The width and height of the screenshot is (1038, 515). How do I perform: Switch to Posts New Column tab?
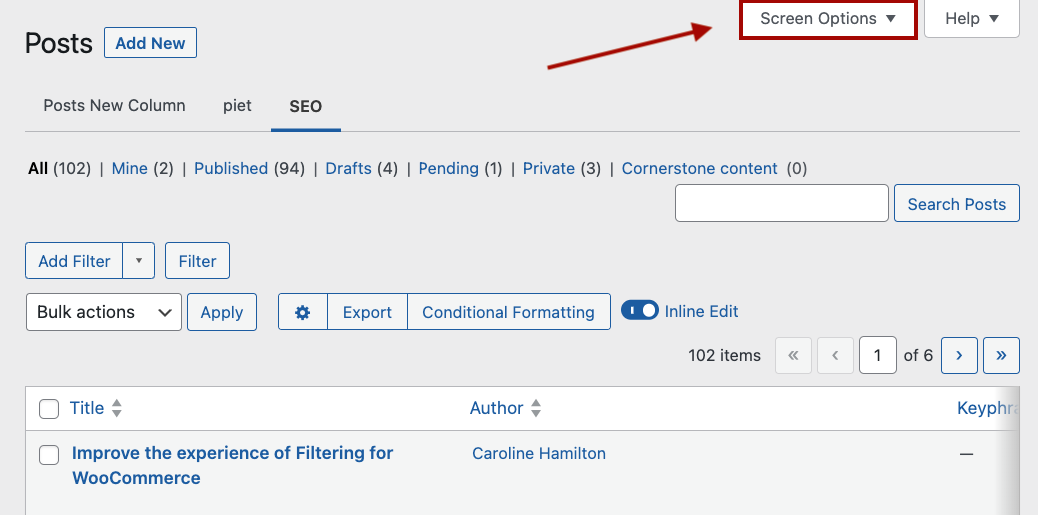coord(114,105)
